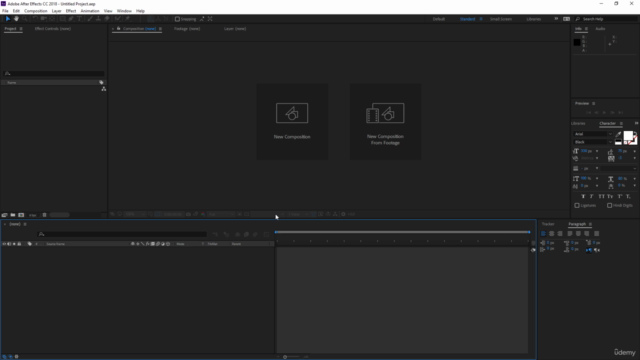Screen dimensions: 640x360
Task: Switch to Effect Controls tab
Action: click(53, 29)
